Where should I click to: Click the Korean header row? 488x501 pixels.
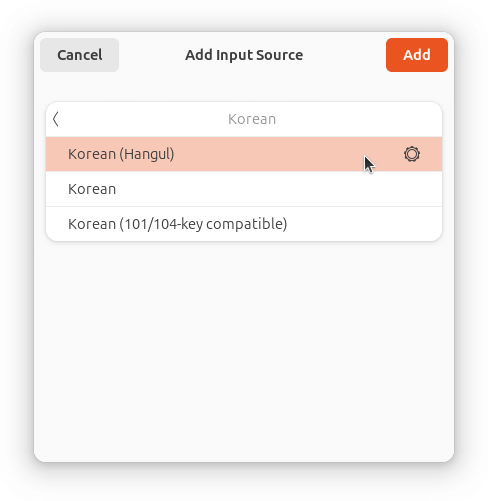[x=244, y=119]
